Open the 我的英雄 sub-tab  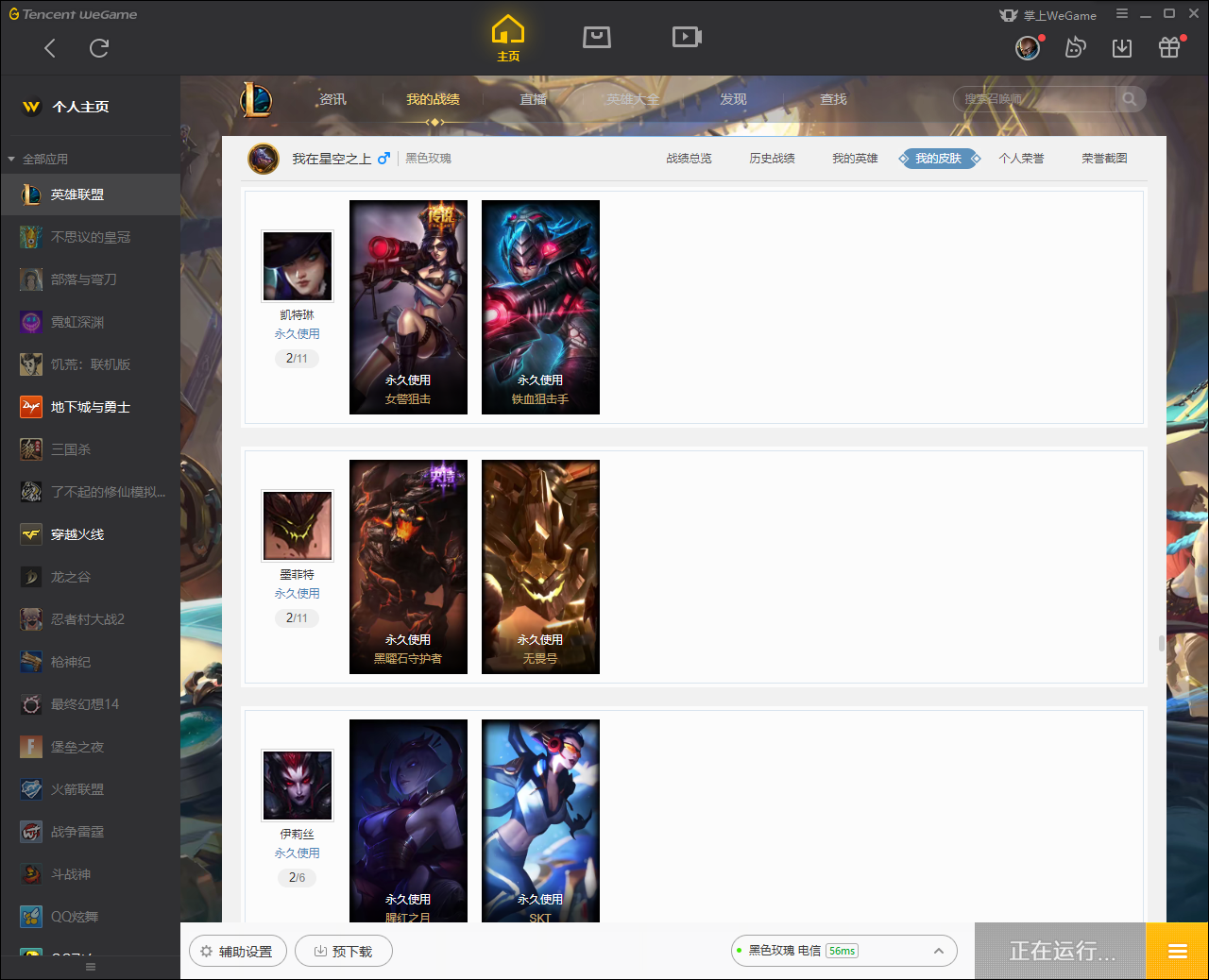[855, 159]
